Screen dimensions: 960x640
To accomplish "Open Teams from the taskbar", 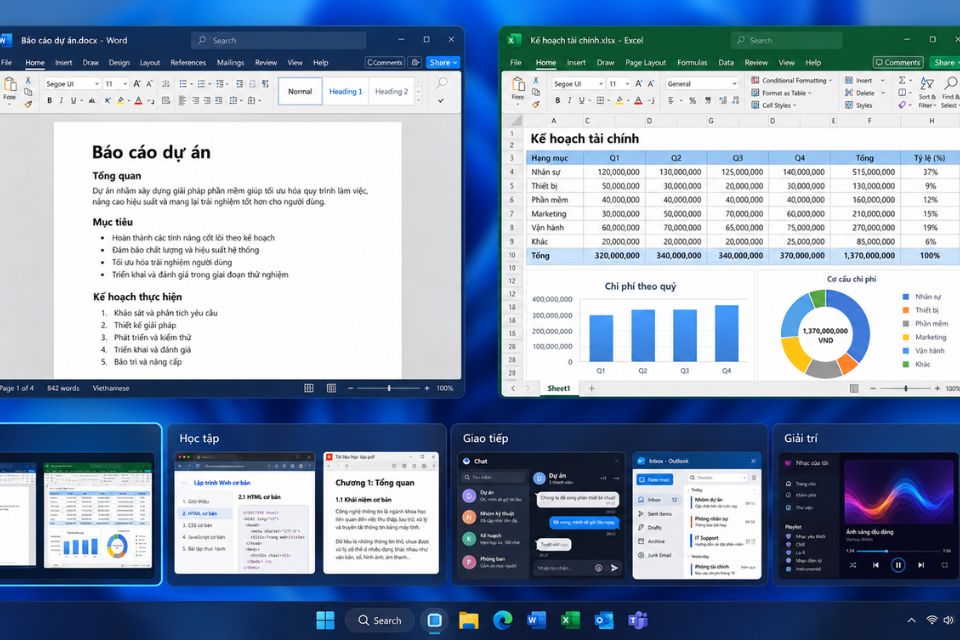I will pos(637,620).
